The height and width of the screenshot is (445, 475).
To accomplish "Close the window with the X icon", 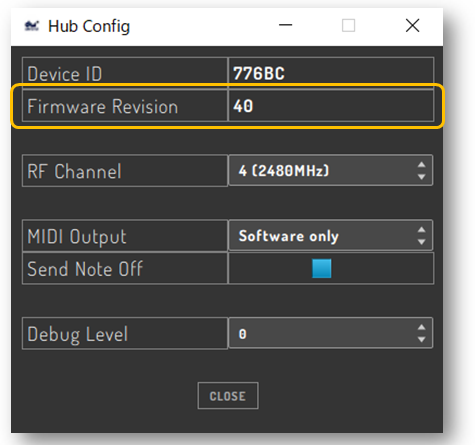I will [x=412, y=25].
